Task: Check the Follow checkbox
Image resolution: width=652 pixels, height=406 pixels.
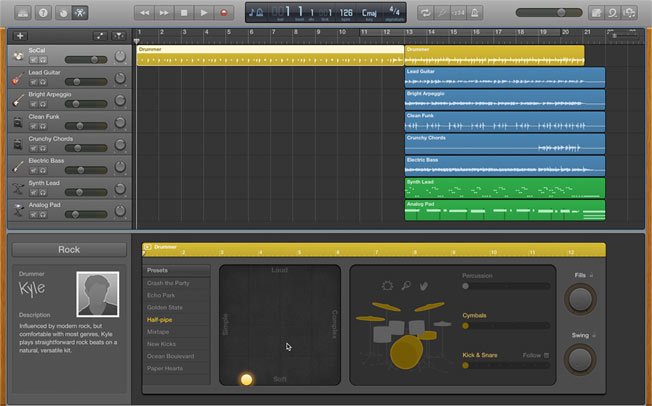Action: 546,355
